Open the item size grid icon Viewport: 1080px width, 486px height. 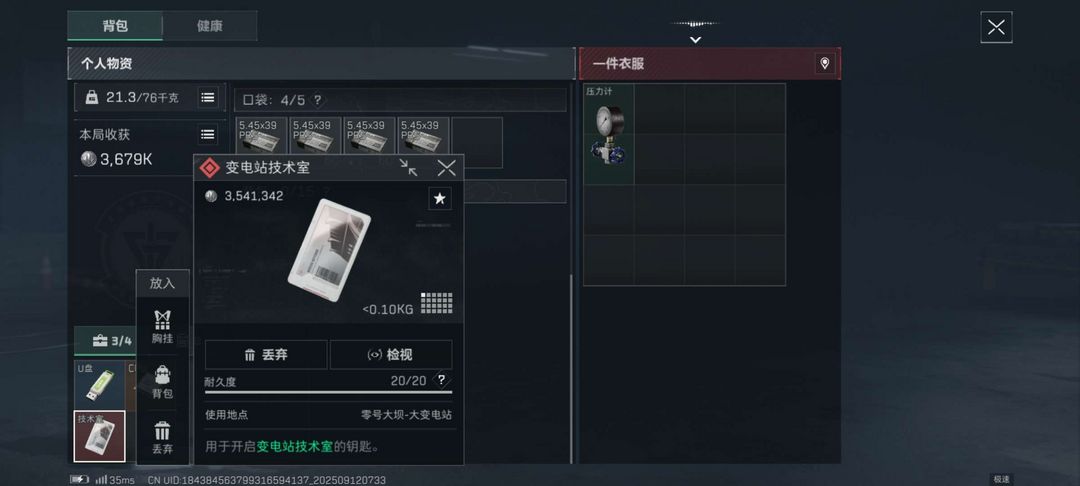(x=437, y=303)
